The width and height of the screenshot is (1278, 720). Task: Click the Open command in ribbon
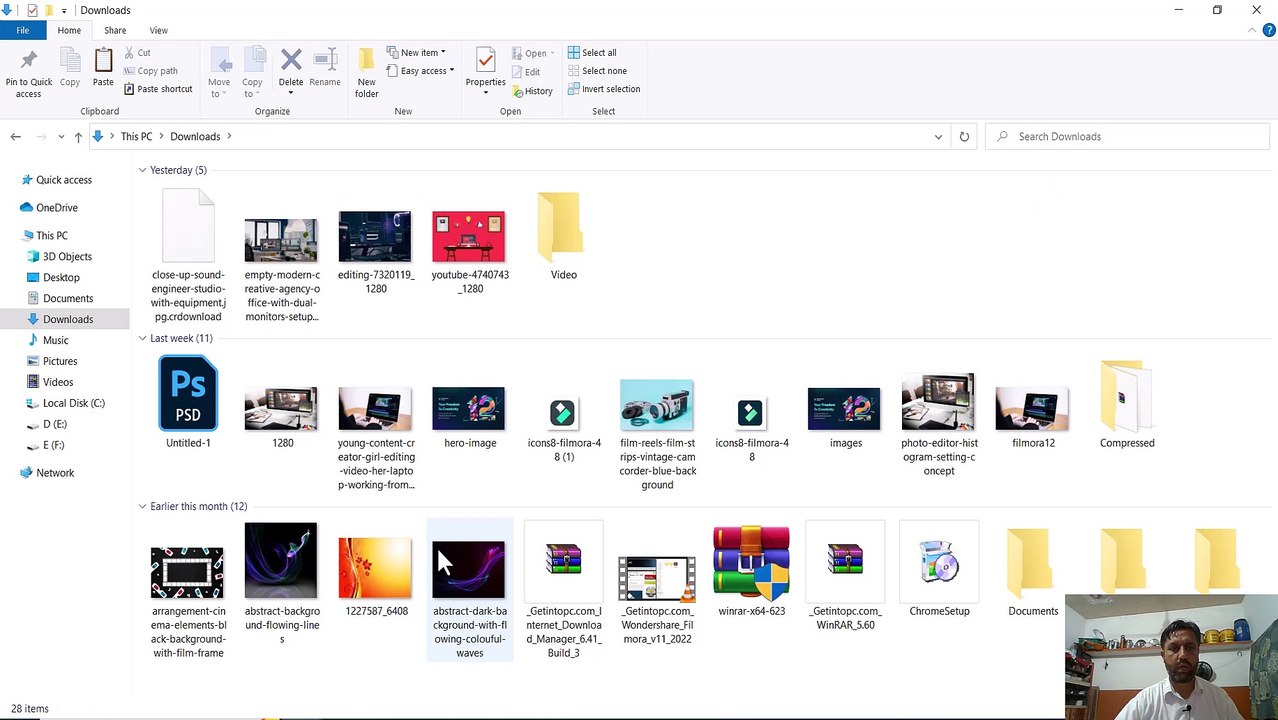tap(530, 53)
